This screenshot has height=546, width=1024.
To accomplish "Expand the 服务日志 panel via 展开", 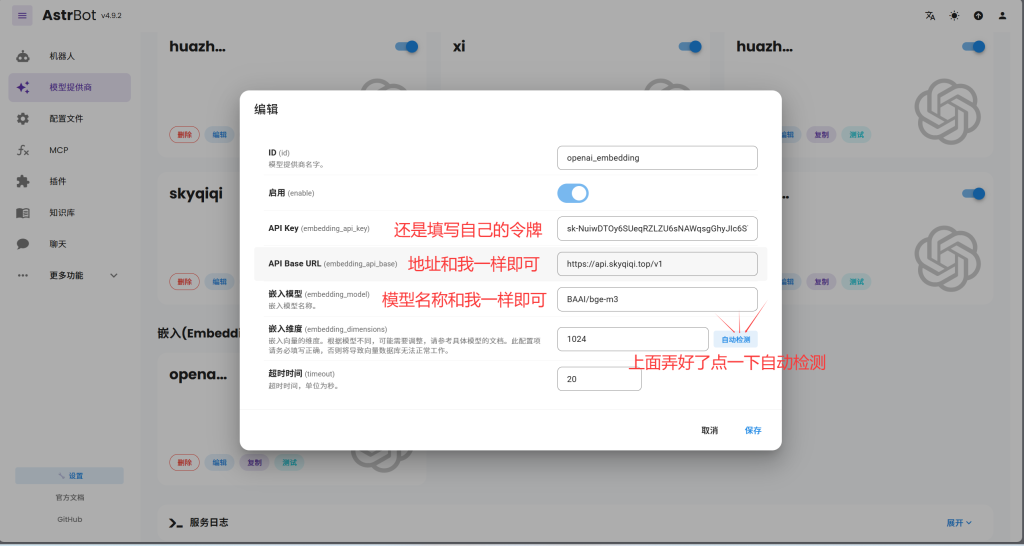I will click(x=959, y=522).
